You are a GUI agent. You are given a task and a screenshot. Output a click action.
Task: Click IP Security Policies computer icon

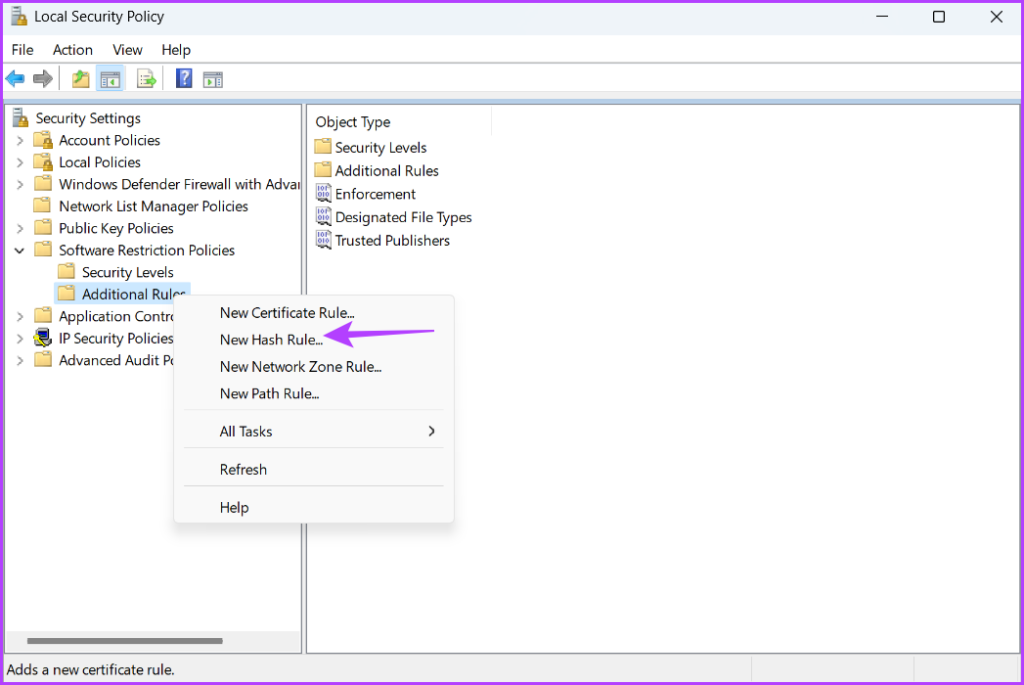43,338
